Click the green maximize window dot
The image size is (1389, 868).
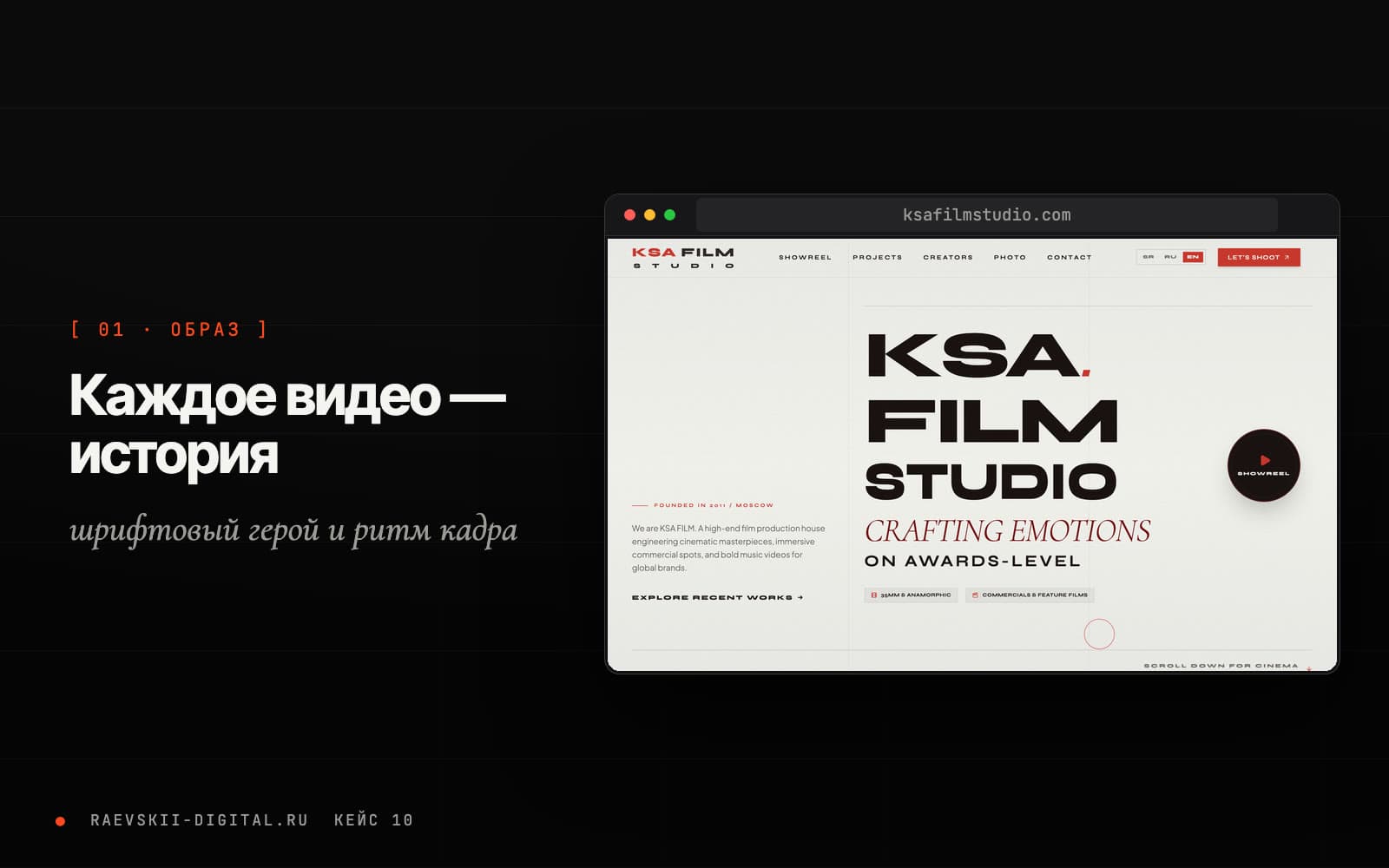coord(669,215)
